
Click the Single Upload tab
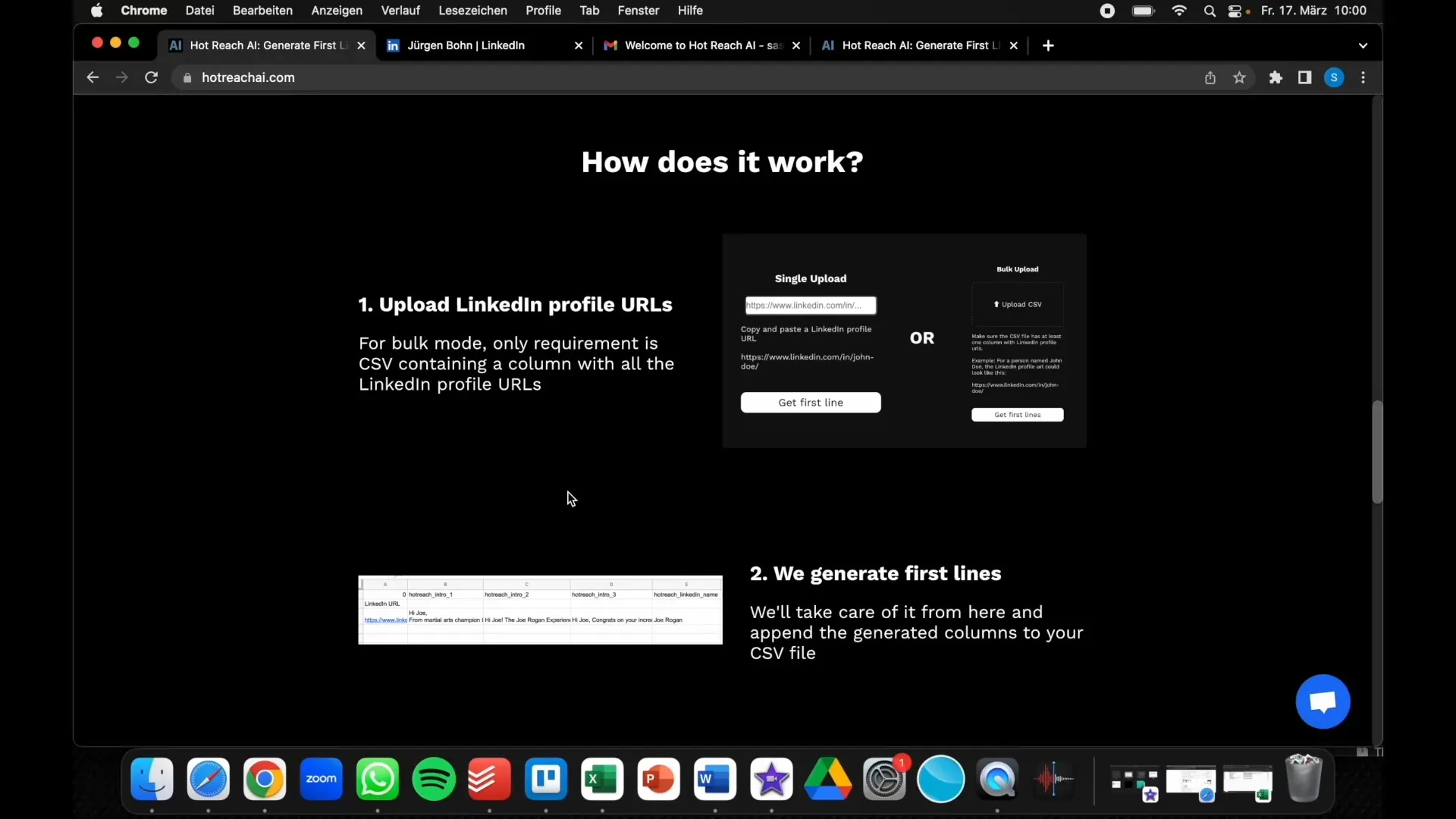point(810,278)
